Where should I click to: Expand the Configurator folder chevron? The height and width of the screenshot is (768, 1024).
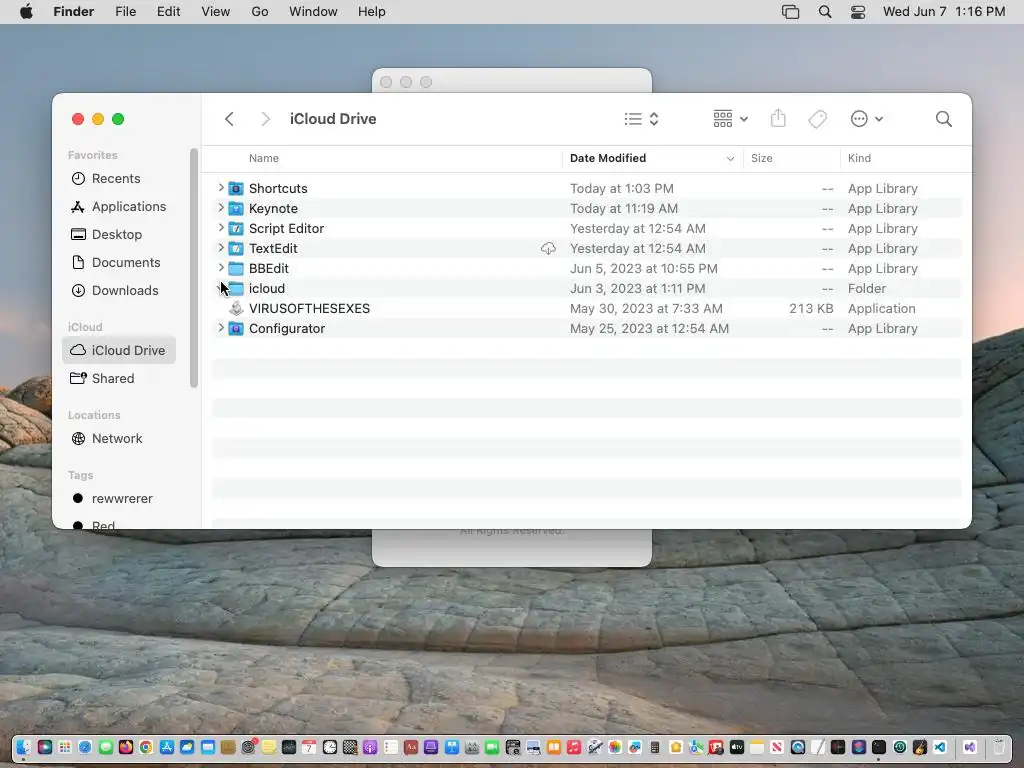[x=221, y=328]
